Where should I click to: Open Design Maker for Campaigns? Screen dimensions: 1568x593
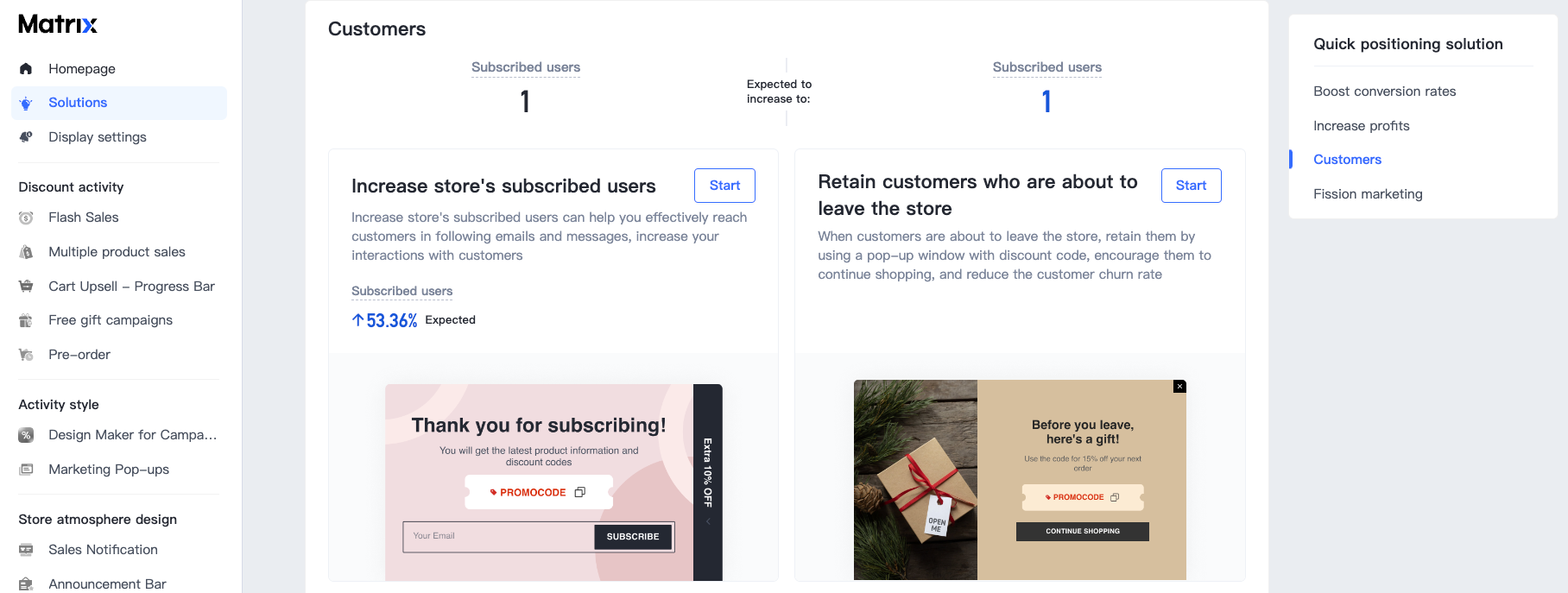pos(132,435)
